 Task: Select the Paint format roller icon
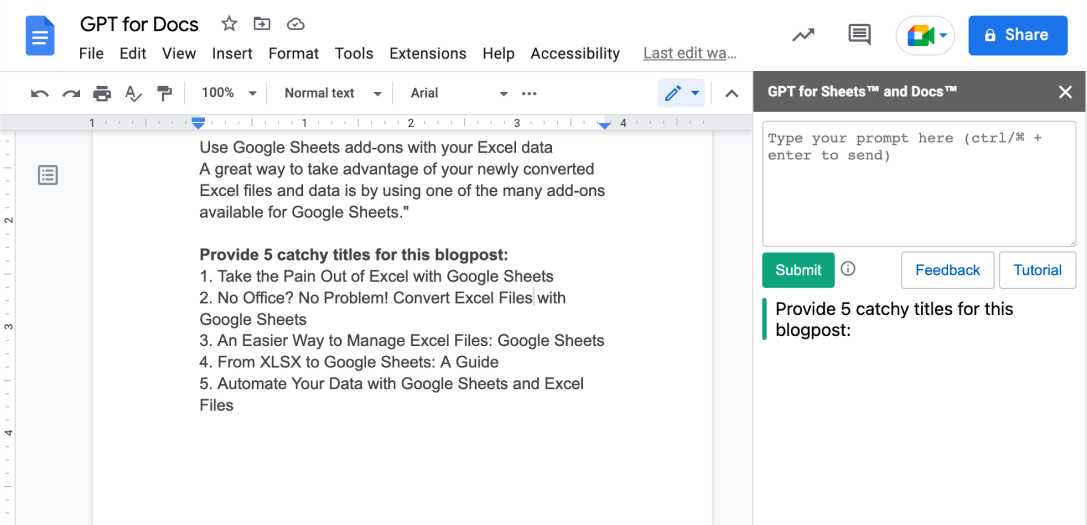point(164,93)
